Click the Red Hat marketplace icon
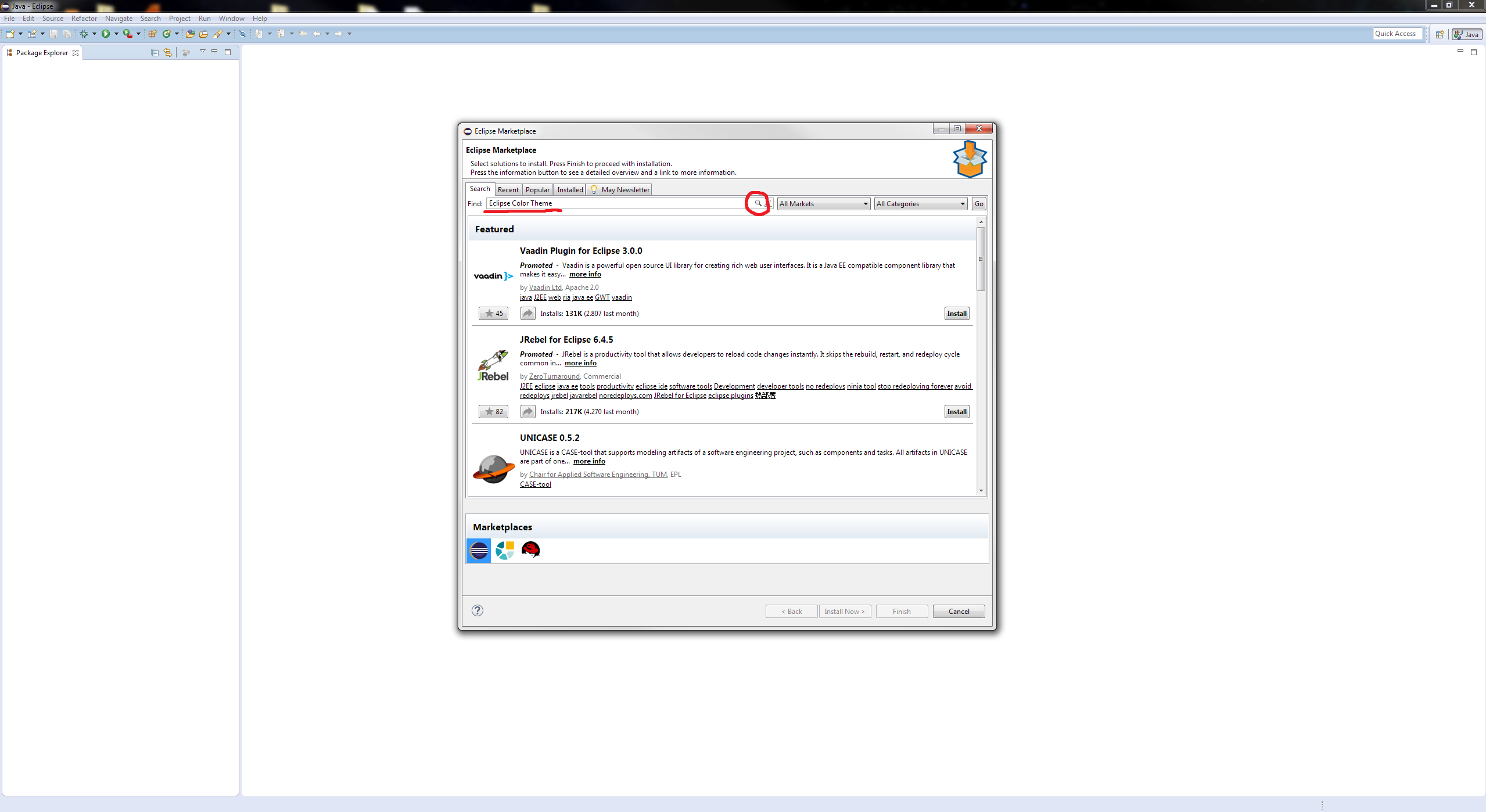 [x=530, y=550]
